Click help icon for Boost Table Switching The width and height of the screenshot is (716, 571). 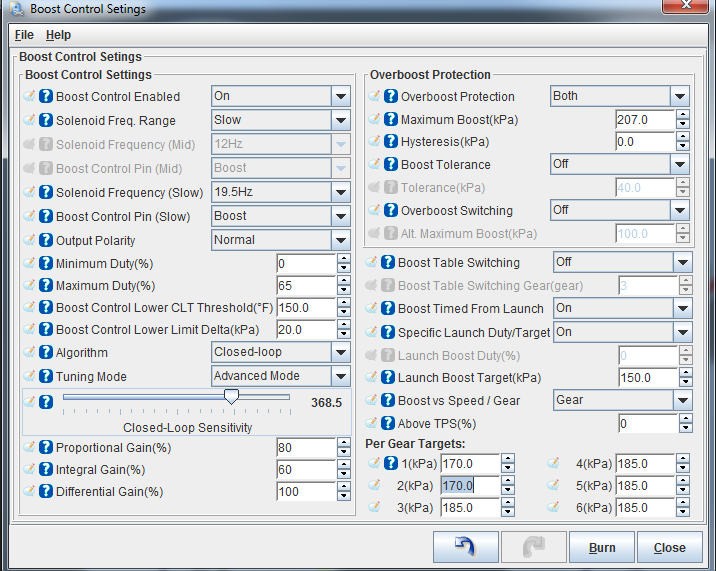click(x=388, y=262)
